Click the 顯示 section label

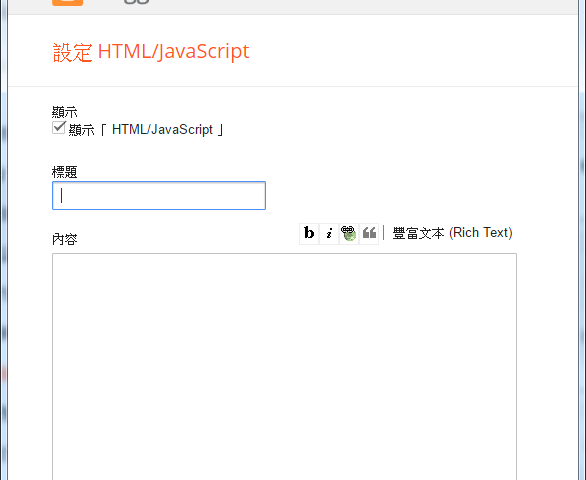[x=65, y=112]
